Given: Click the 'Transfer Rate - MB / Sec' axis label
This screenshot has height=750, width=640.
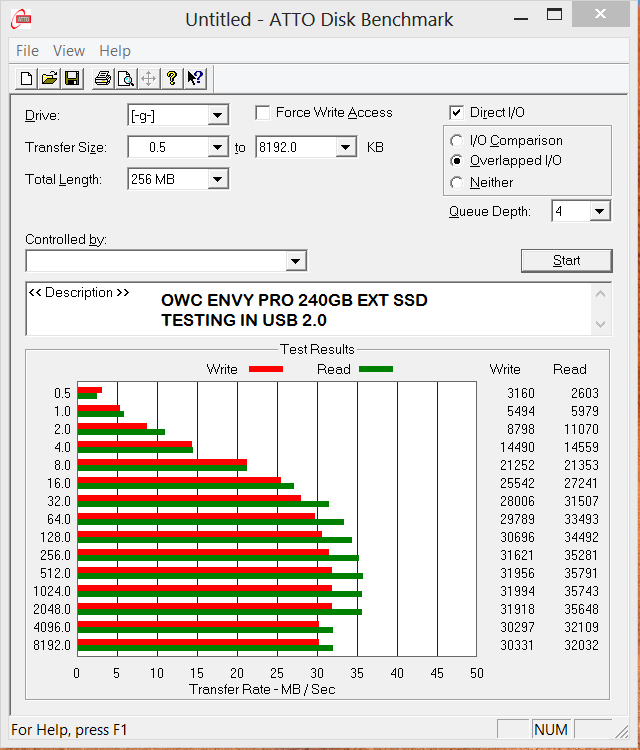Looking at the screenshot, I should [x=262, y=689].
